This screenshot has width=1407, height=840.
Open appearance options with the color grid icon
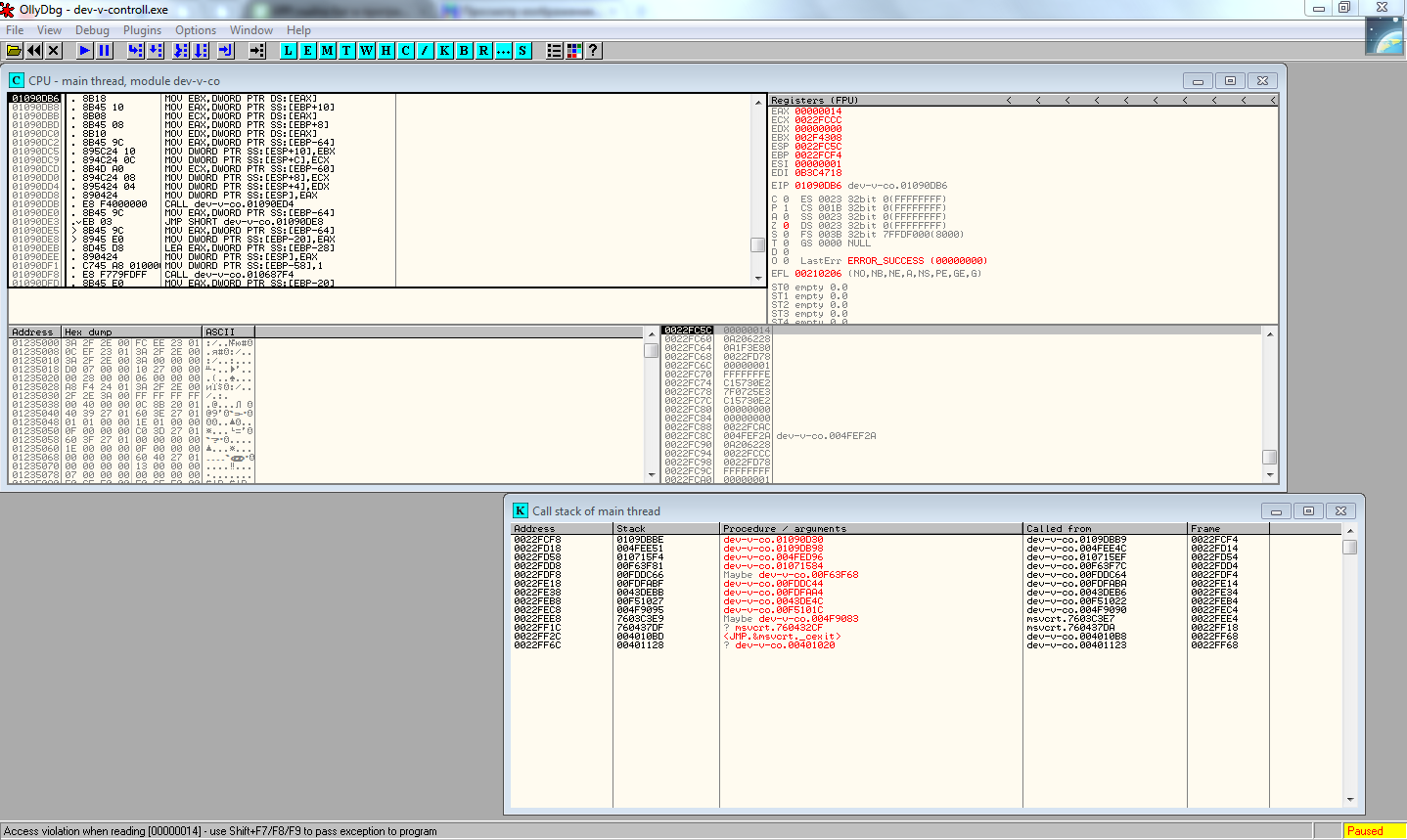tap(574, 50)
